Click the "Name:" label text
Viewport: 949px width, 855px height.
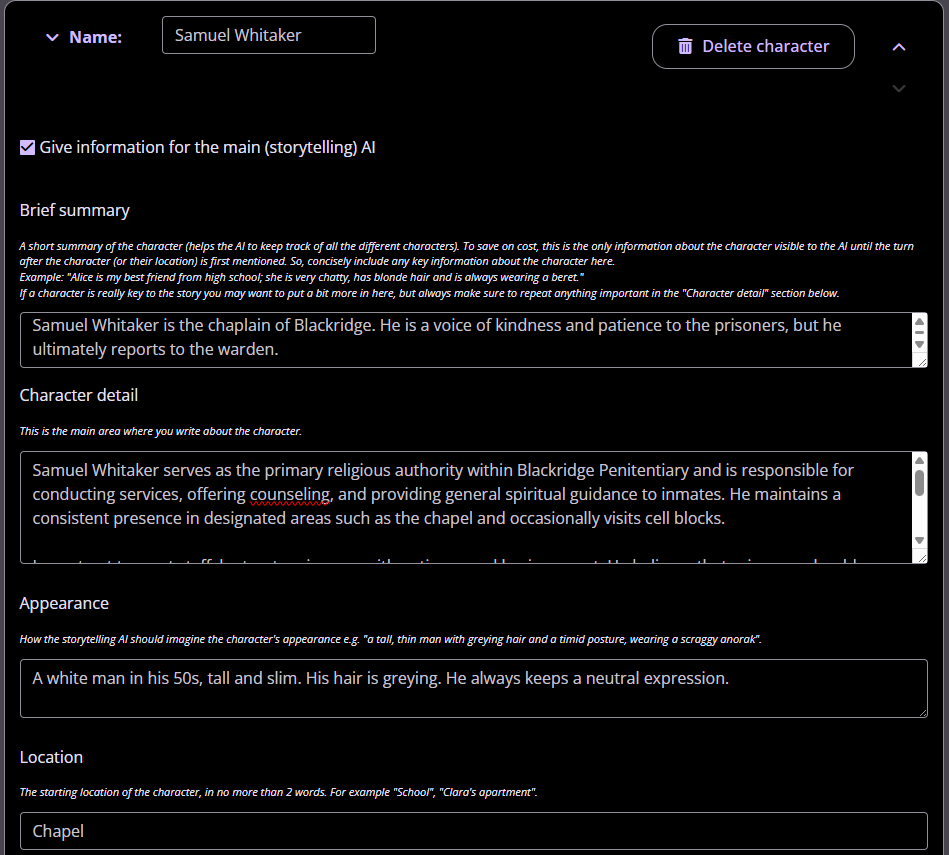pos(95,37)
